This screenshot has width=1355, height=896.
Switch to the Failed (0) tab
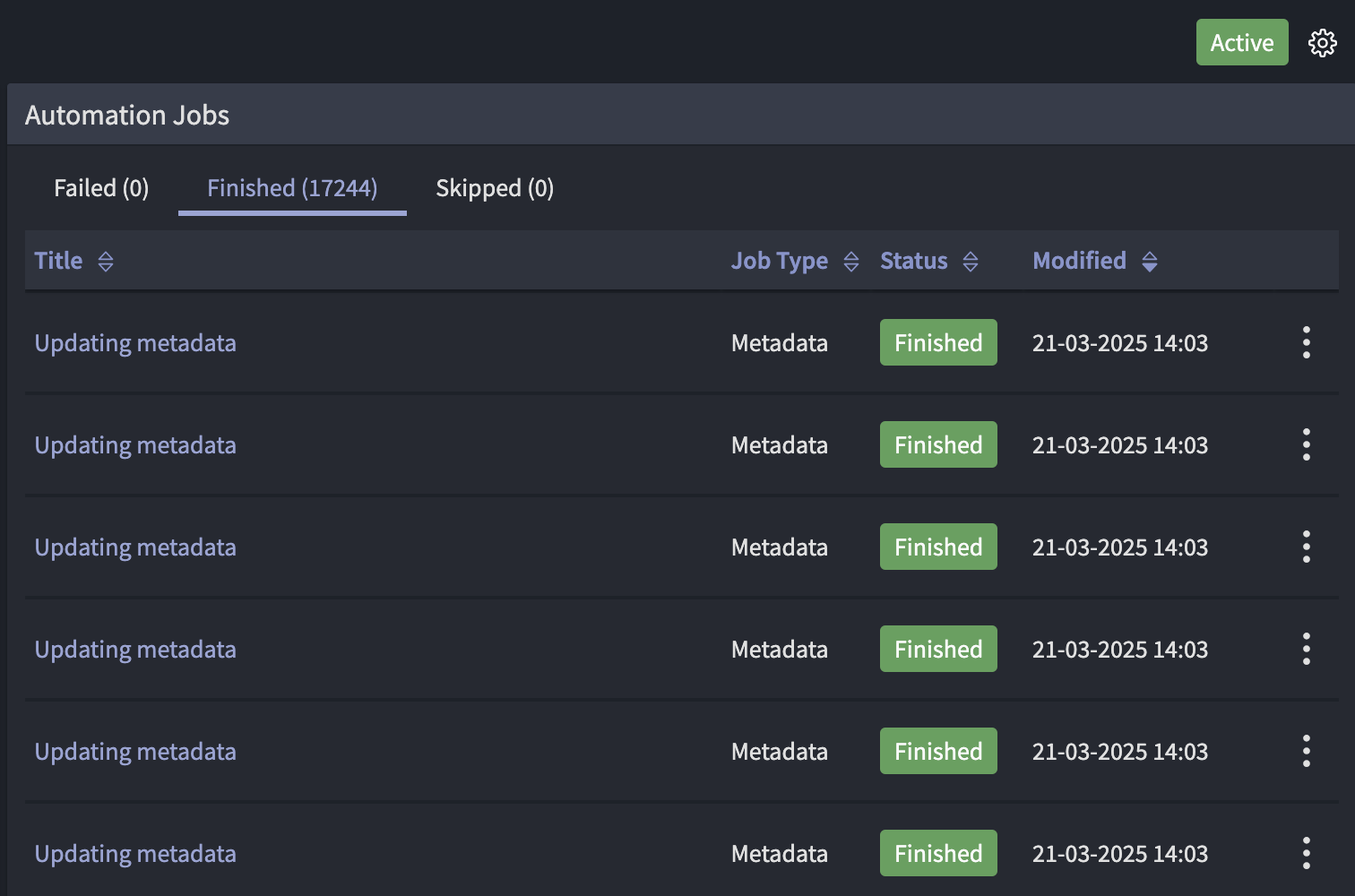tap(101, 188)
